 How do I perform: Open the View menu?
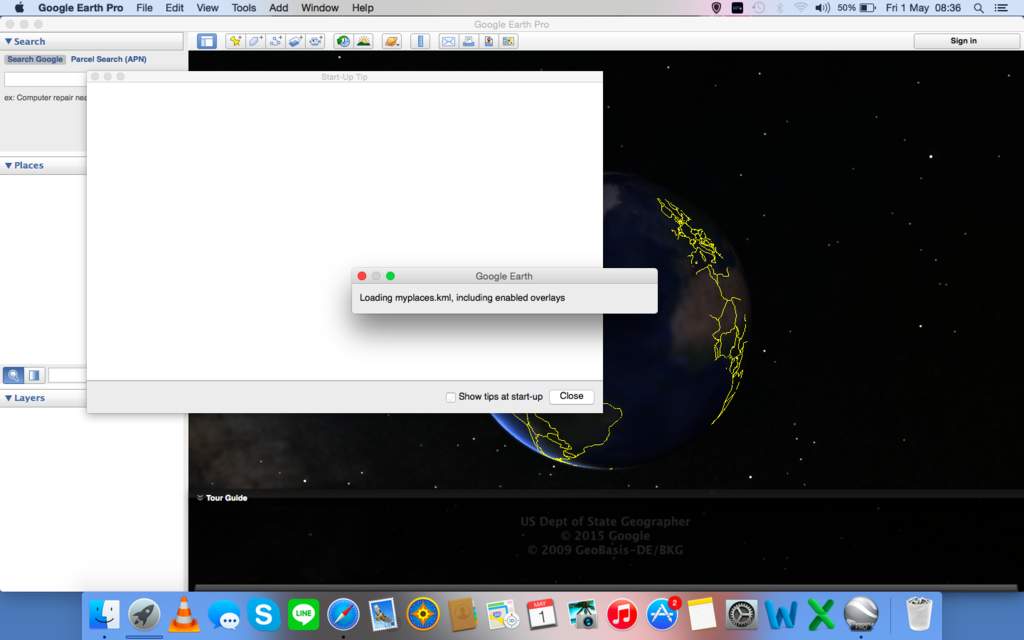207,8
